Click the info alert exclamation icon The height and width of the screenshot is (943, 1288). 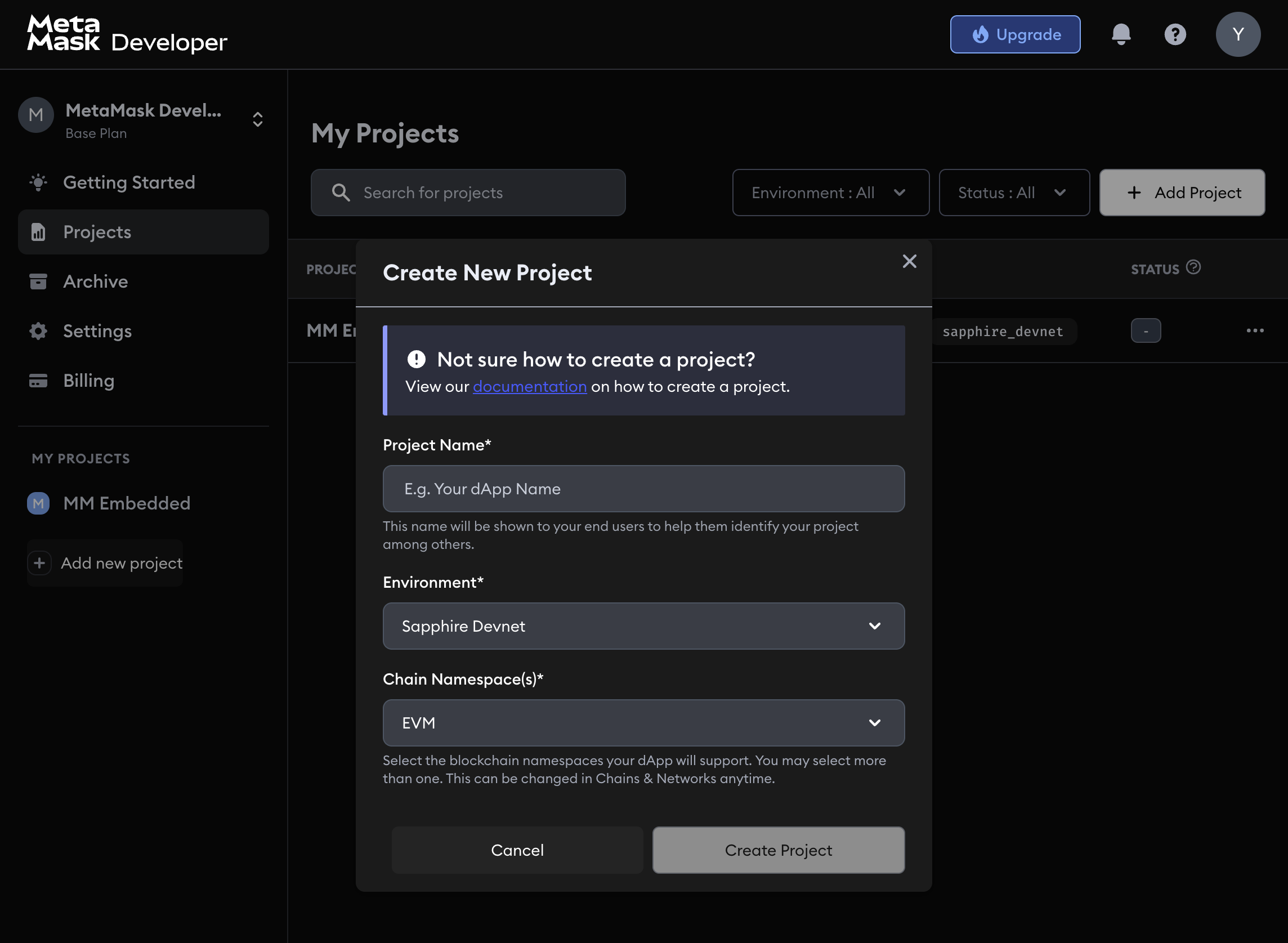click(x=417, y=359)
